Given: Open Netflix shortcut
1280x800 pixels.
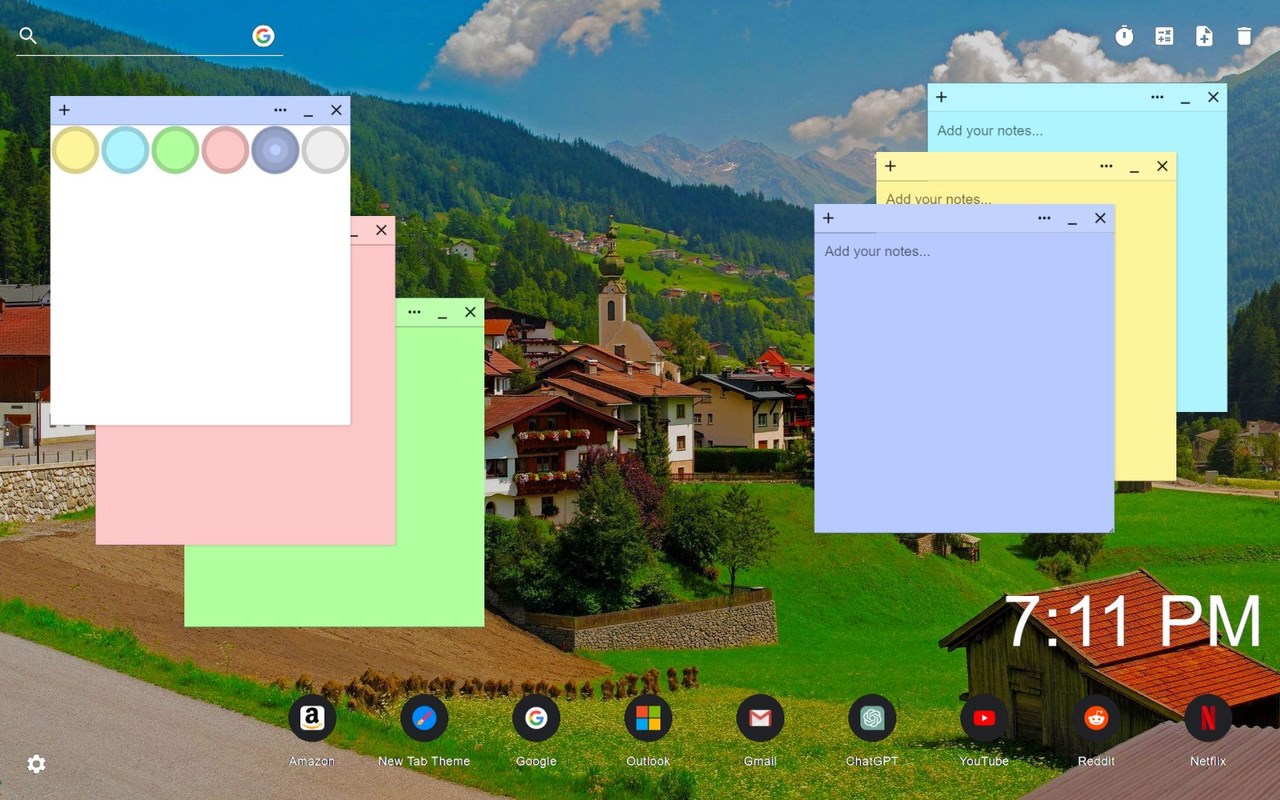Looking at the screenshot, I should coord(1208,718).
